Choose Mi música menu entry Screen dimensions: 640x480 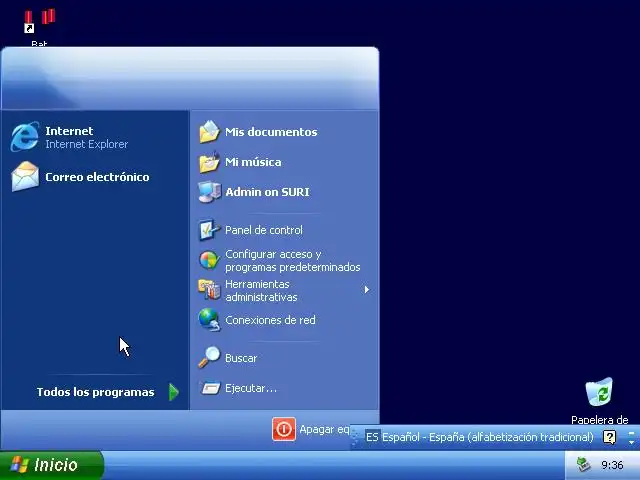coord(253,162)
